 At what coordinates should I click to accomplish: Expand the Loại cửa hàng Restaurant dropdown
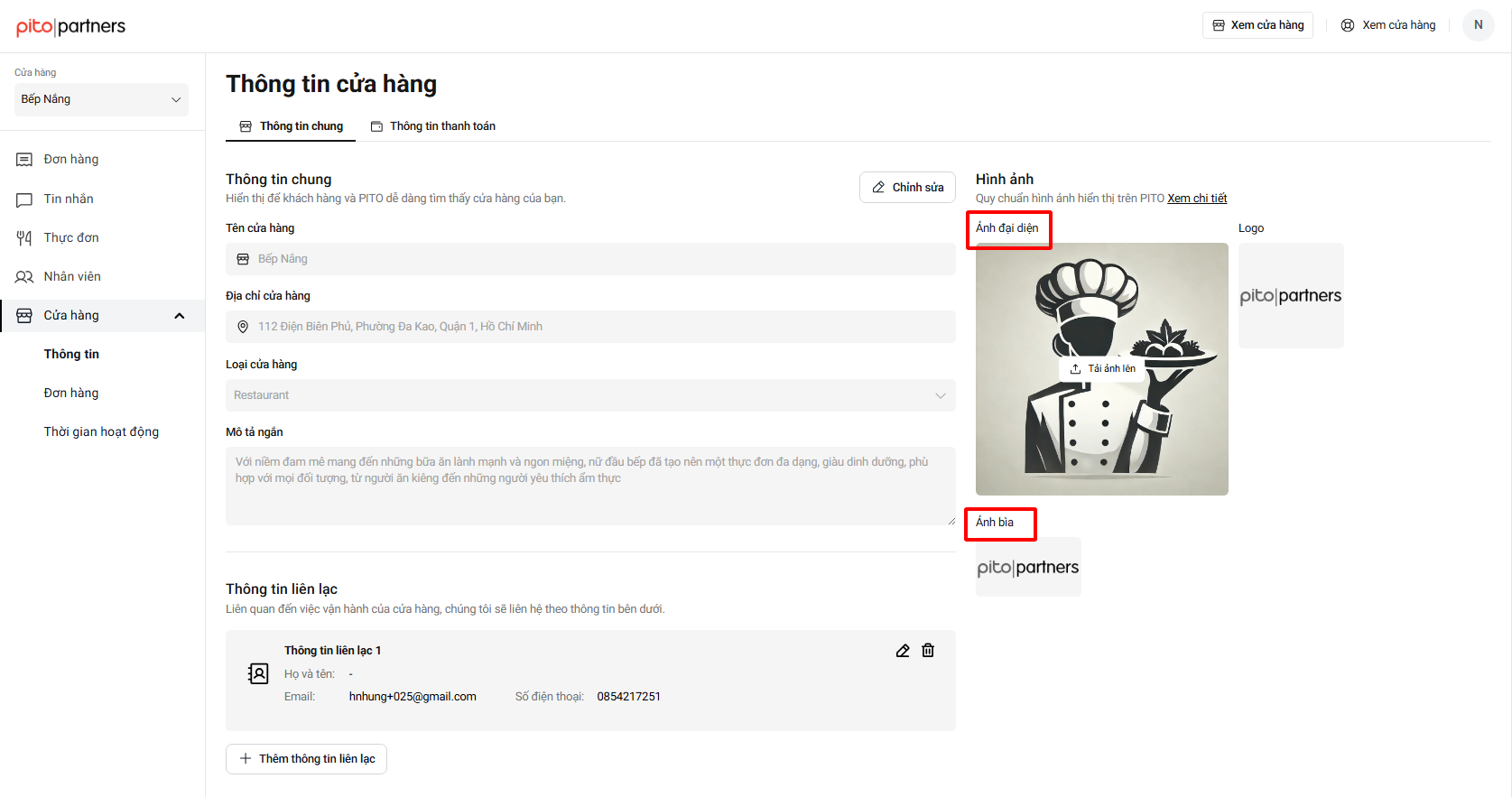click(x=590, y=395)
